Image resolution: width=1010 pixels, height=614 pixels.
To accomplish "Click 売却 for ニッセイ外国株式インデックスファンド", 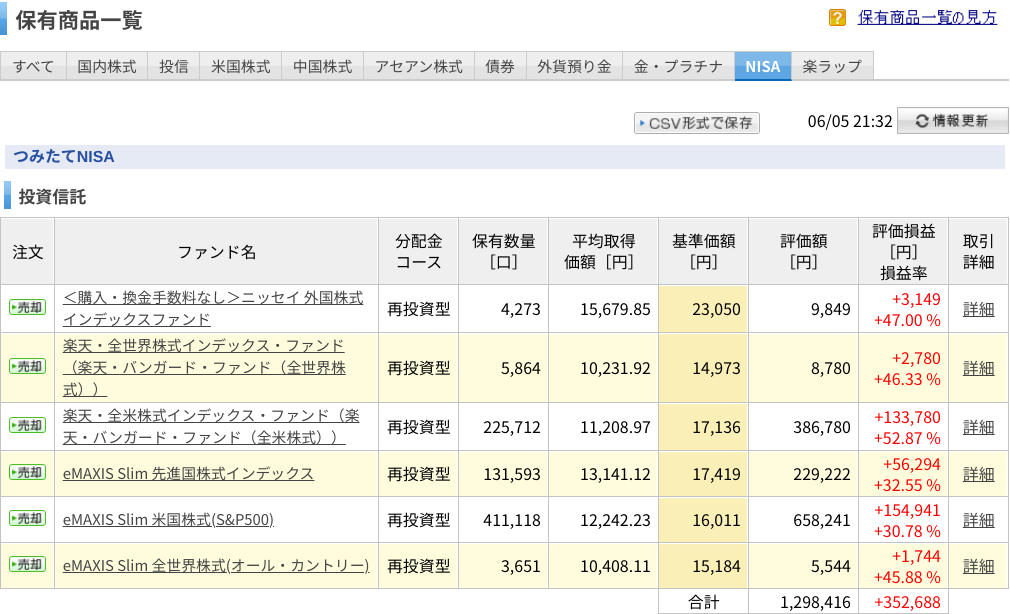I will (x=28, y=307).
